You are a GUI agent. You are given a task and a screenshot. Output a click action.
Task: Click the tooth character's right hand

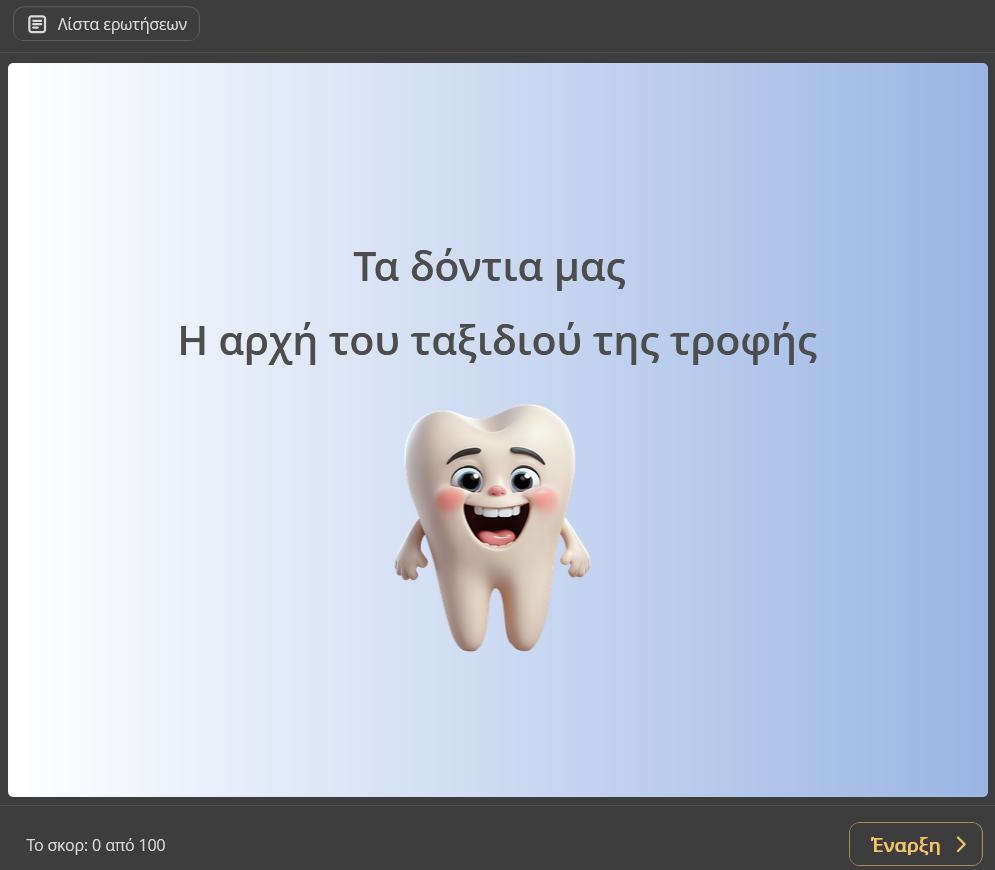(578, 564)
